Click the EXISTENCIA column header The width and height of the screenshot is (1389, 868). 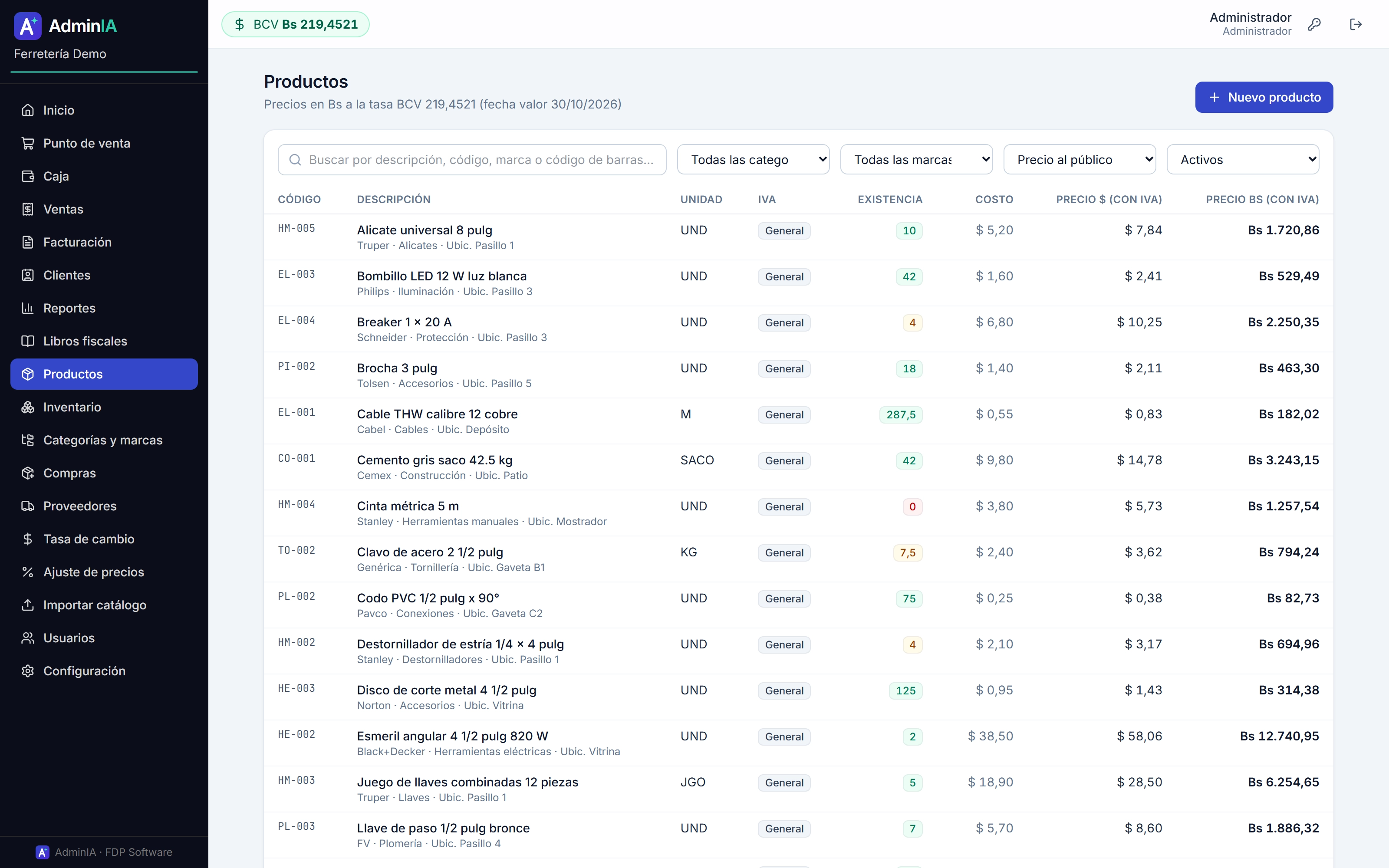tap(890, 199)
